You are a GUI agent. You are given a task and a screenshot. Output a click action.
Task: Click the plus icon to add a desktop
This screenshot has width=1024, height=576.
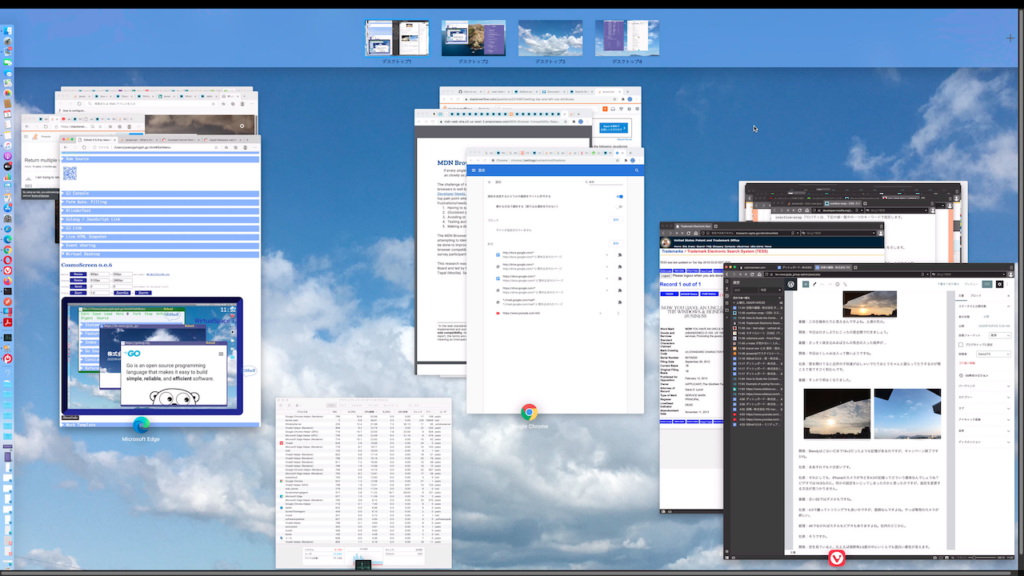point(1010,38)
